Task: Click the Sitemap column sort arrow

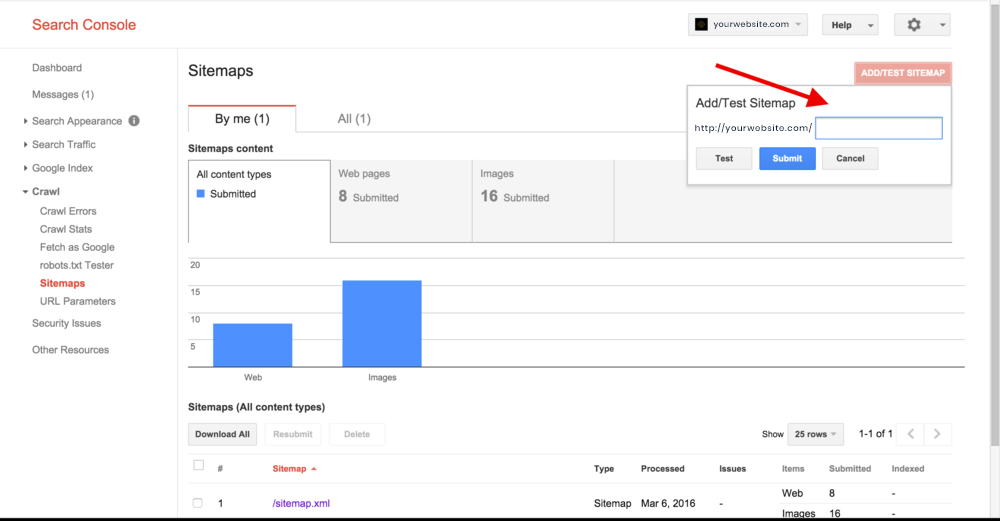Action: [x=314, y=469]
